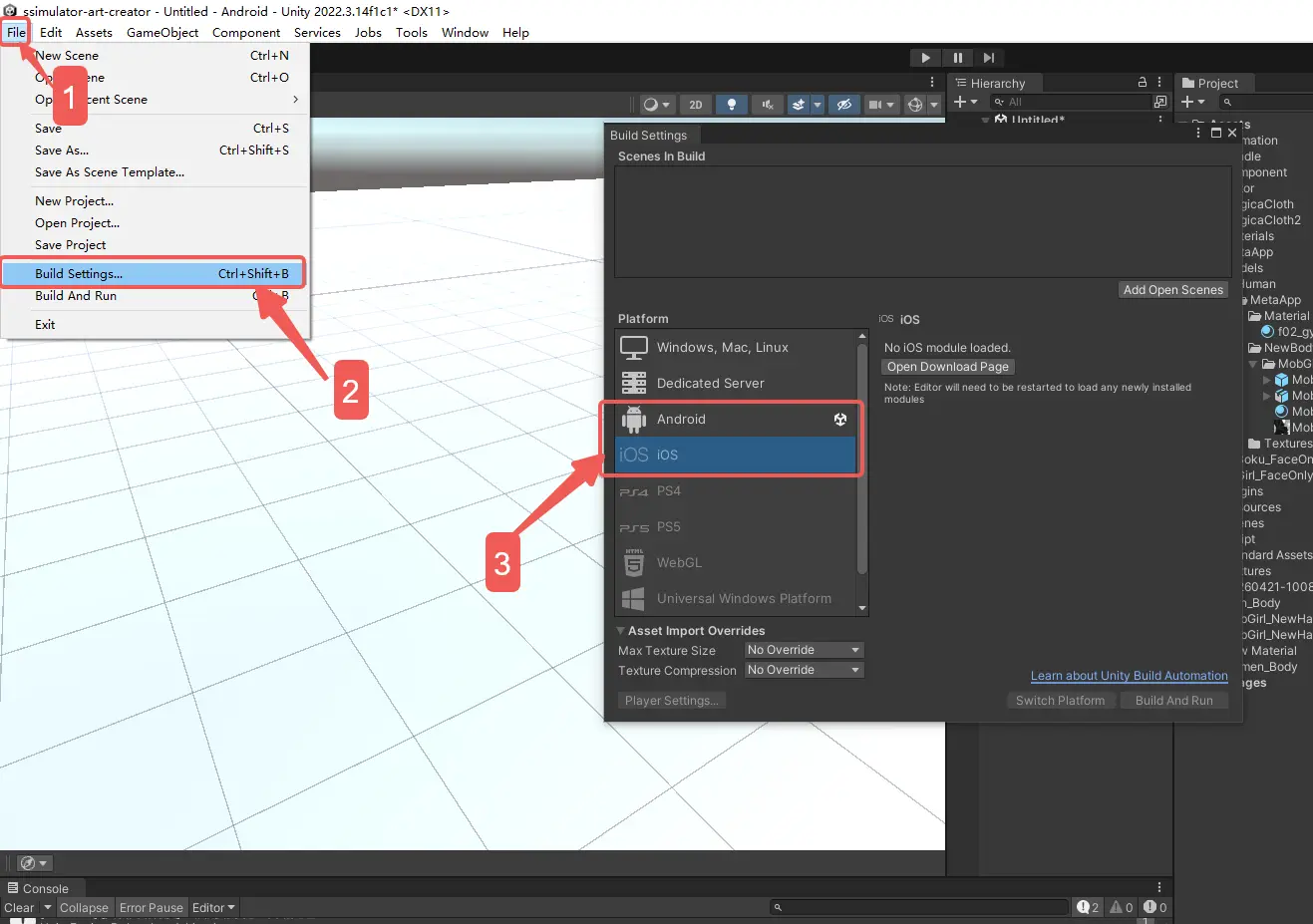Click the Gizmos toggle icon

[915, 104]
